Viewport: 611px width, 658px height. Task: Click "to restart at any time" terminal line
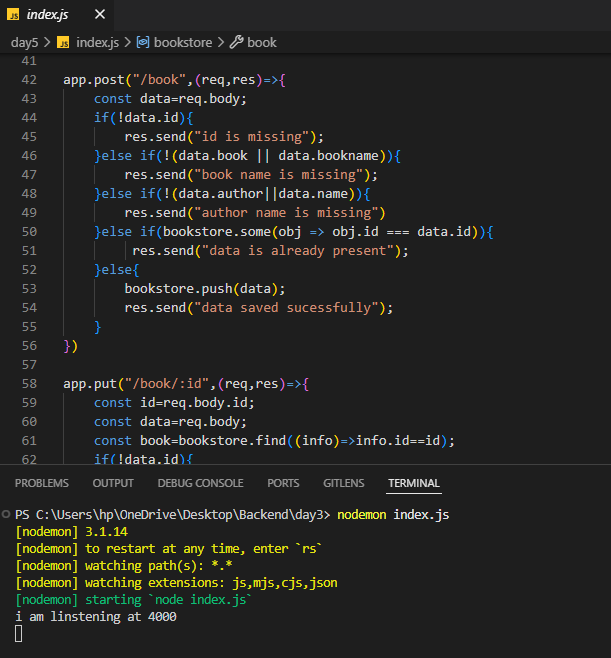168,548
